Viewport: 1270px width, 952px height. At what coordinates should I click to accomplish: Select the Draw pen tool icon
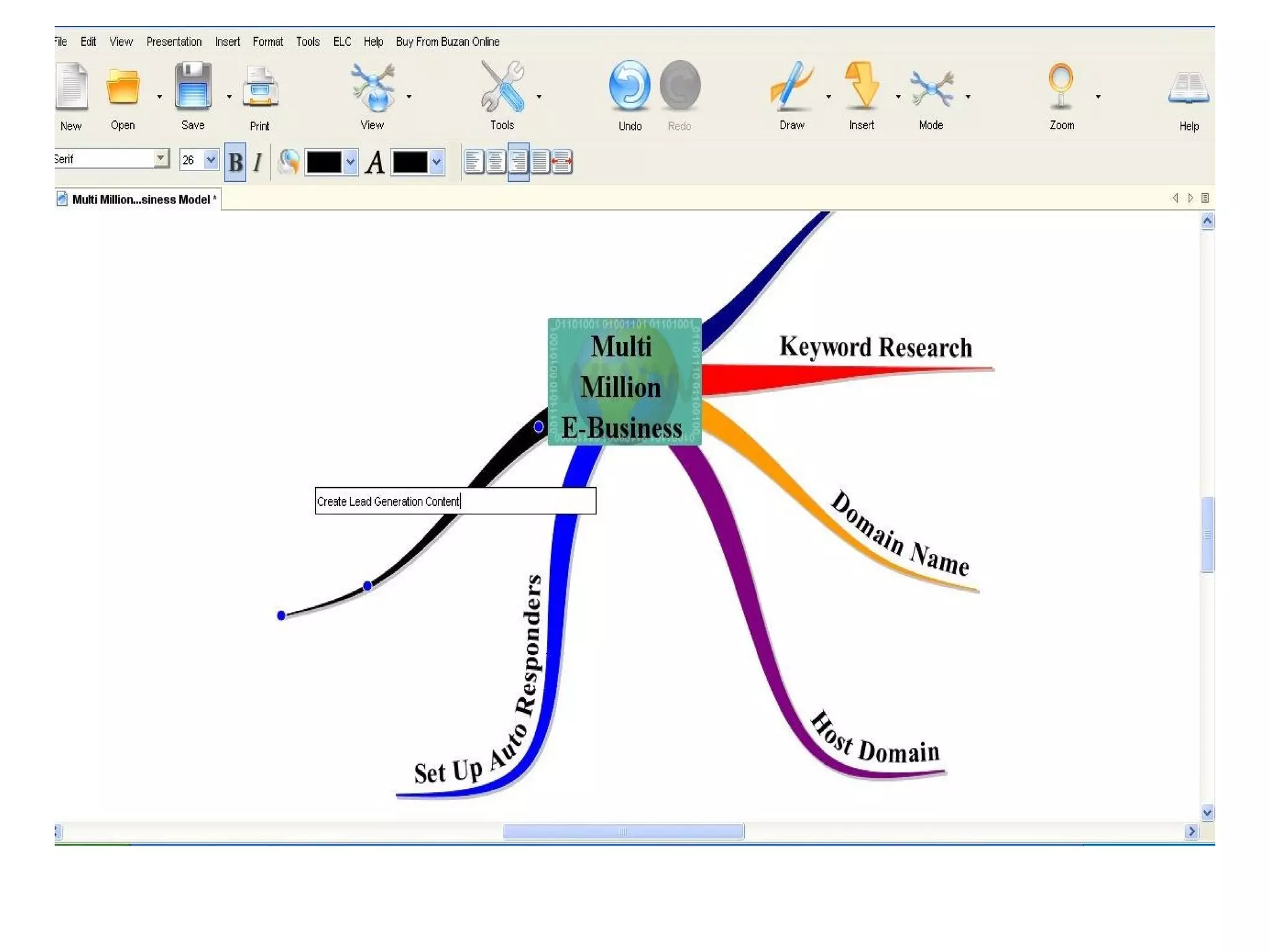point(791,86)
